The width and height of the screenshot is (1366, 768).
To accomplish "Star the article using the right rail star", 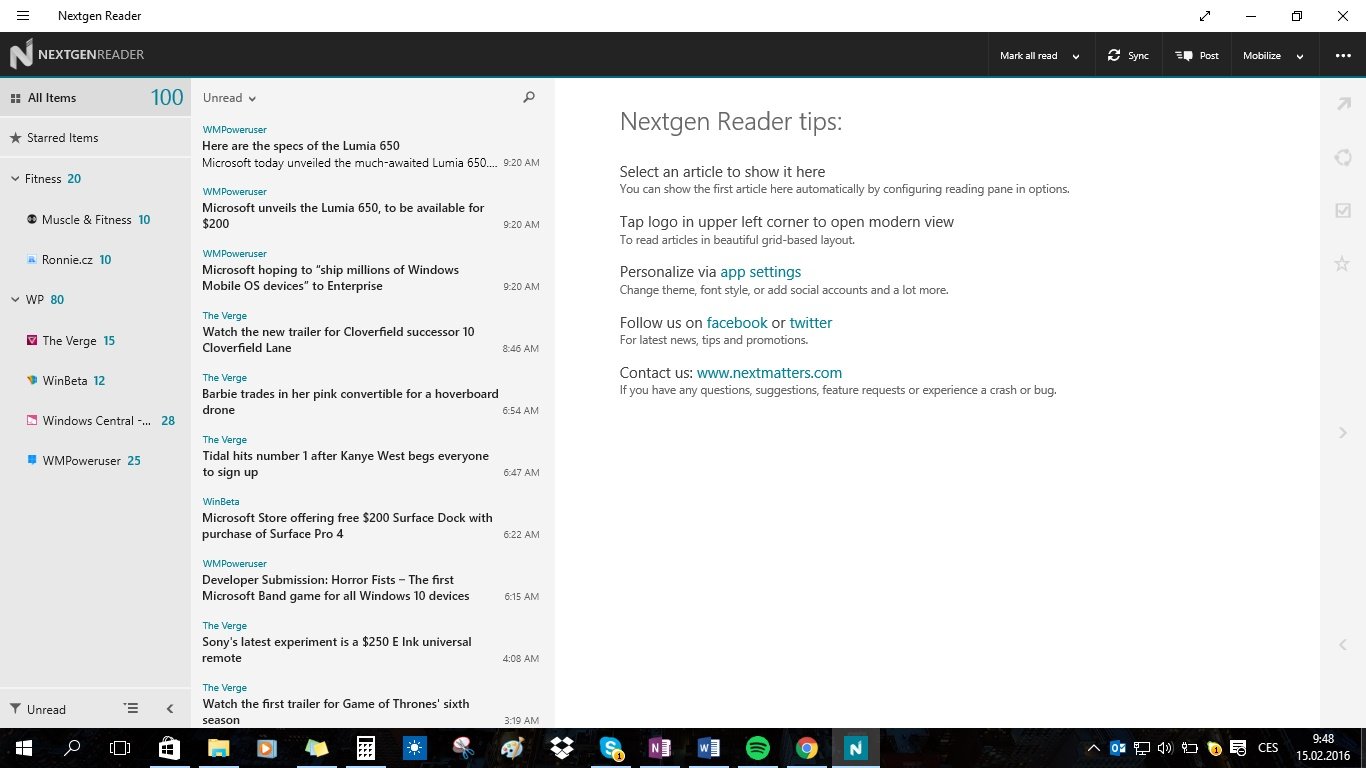I will (1343, 264).
